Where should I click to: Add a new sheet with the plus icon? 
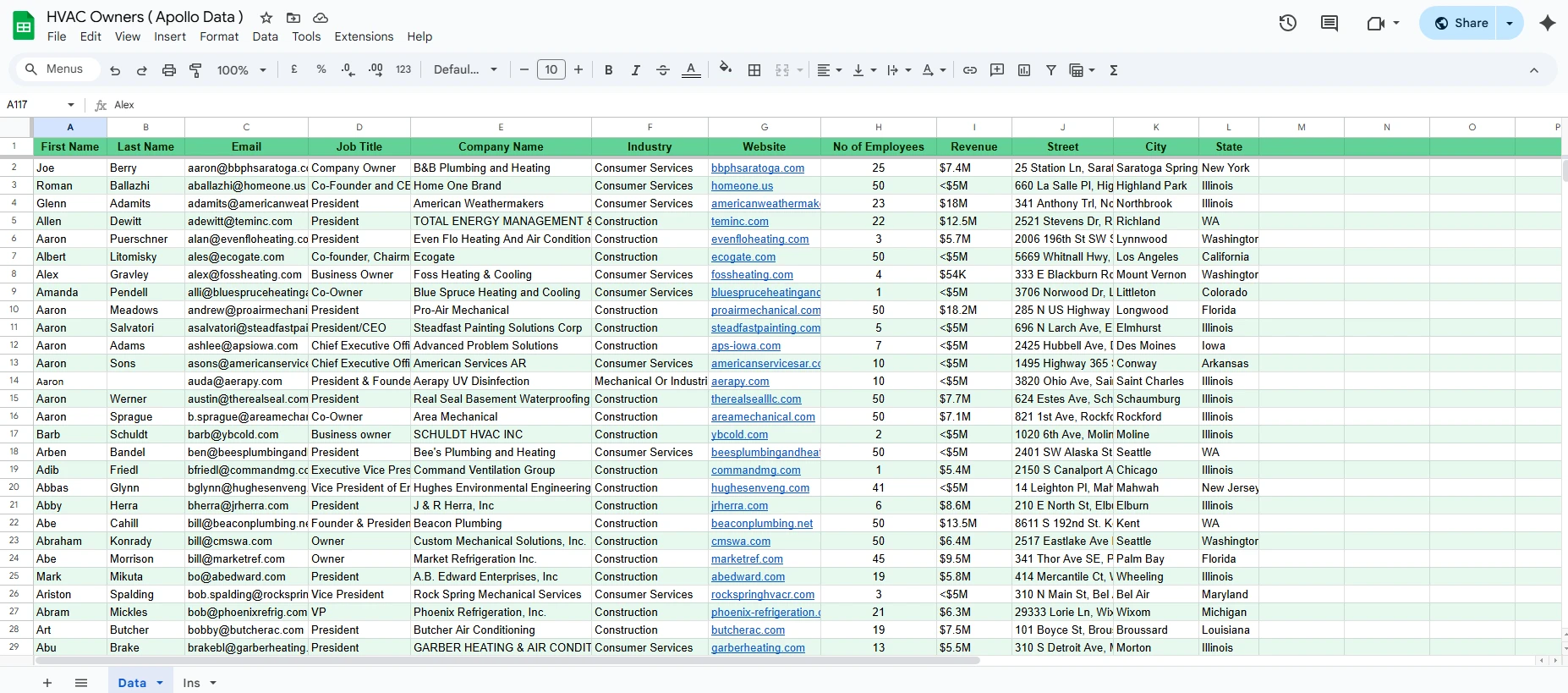coord(47,683)
